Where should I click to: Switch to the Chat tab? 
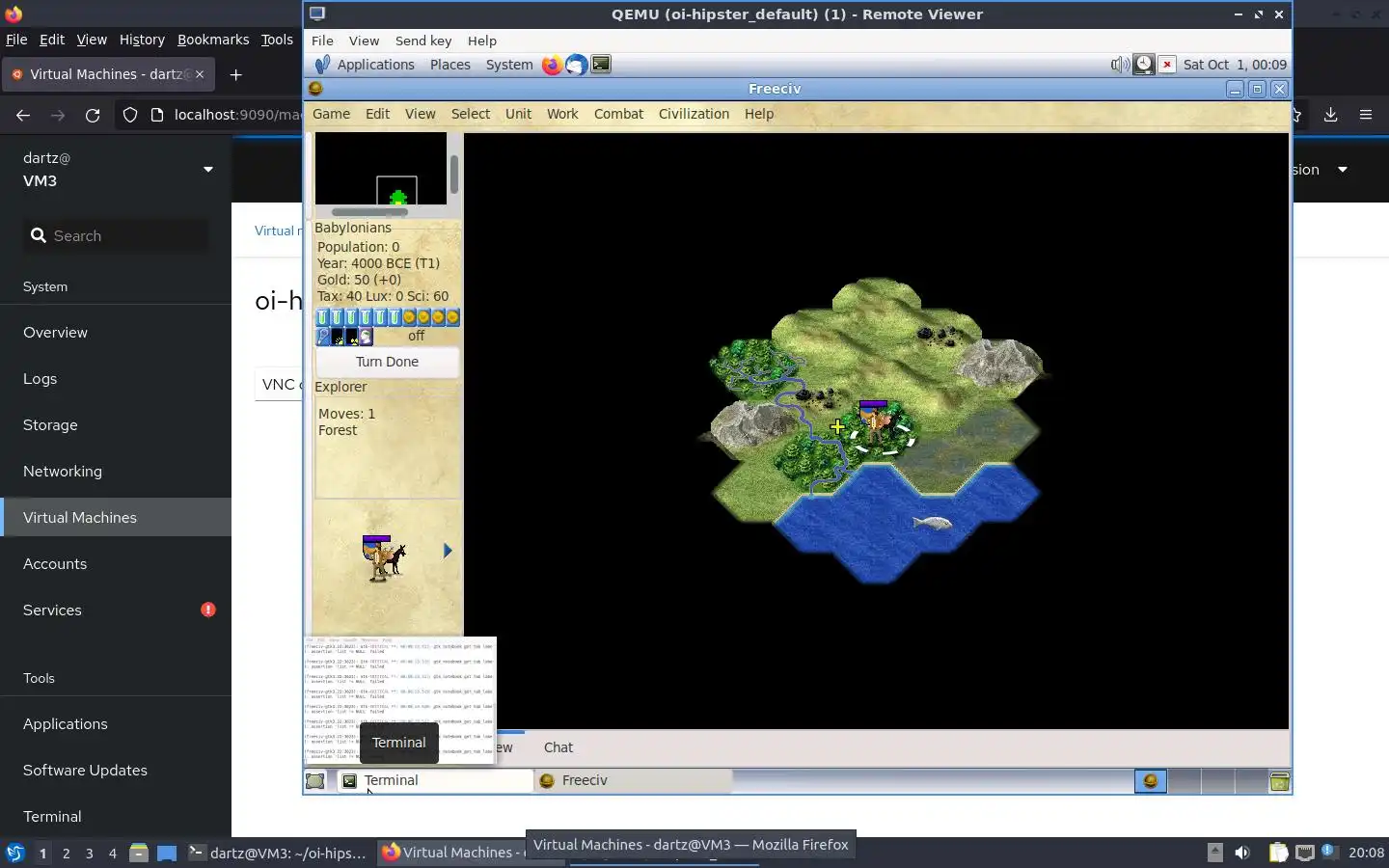pyautogui.click(x=558, y=747)
